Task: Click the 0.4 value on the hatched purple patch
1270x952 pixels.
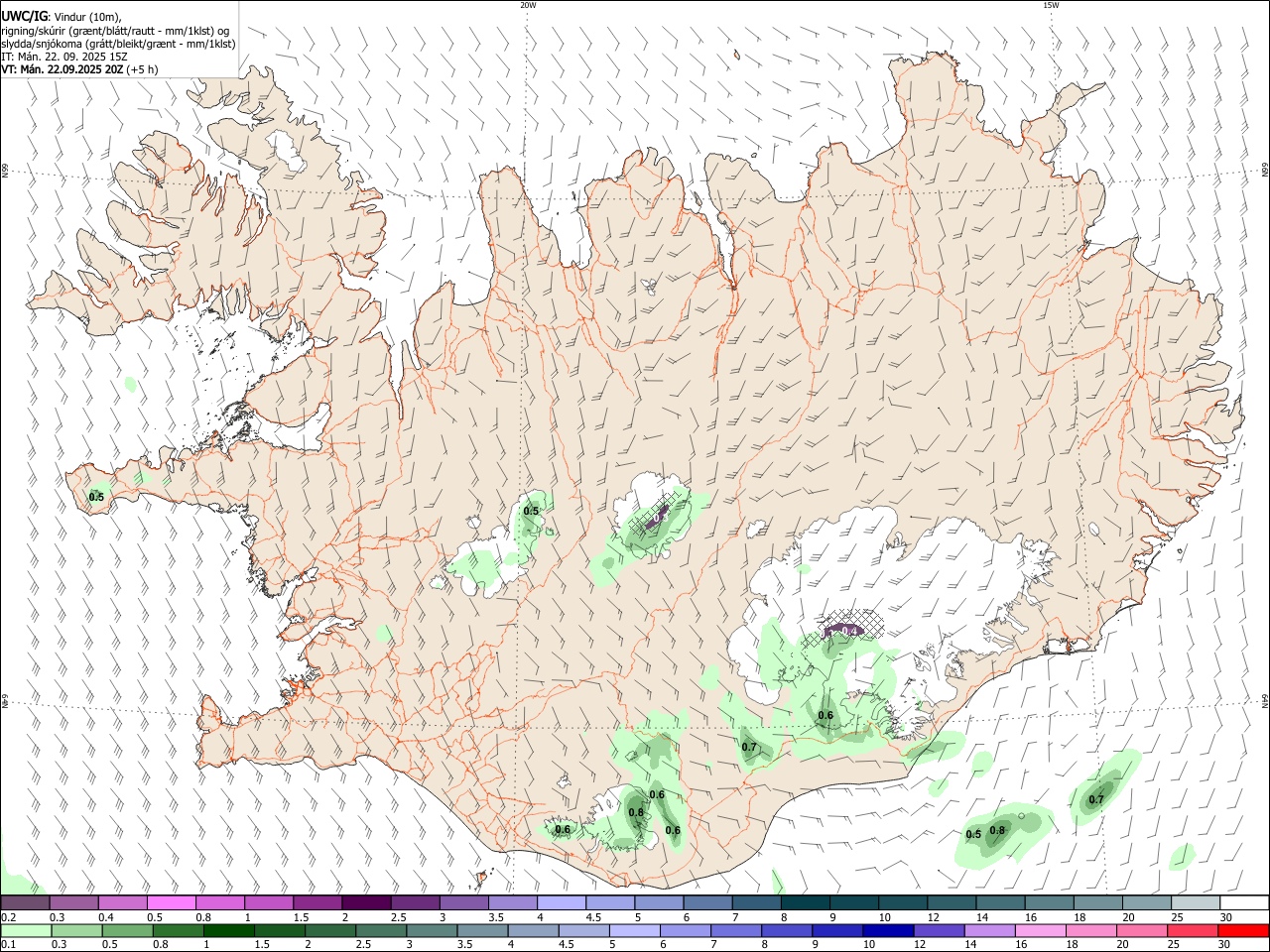Action: 850,631
